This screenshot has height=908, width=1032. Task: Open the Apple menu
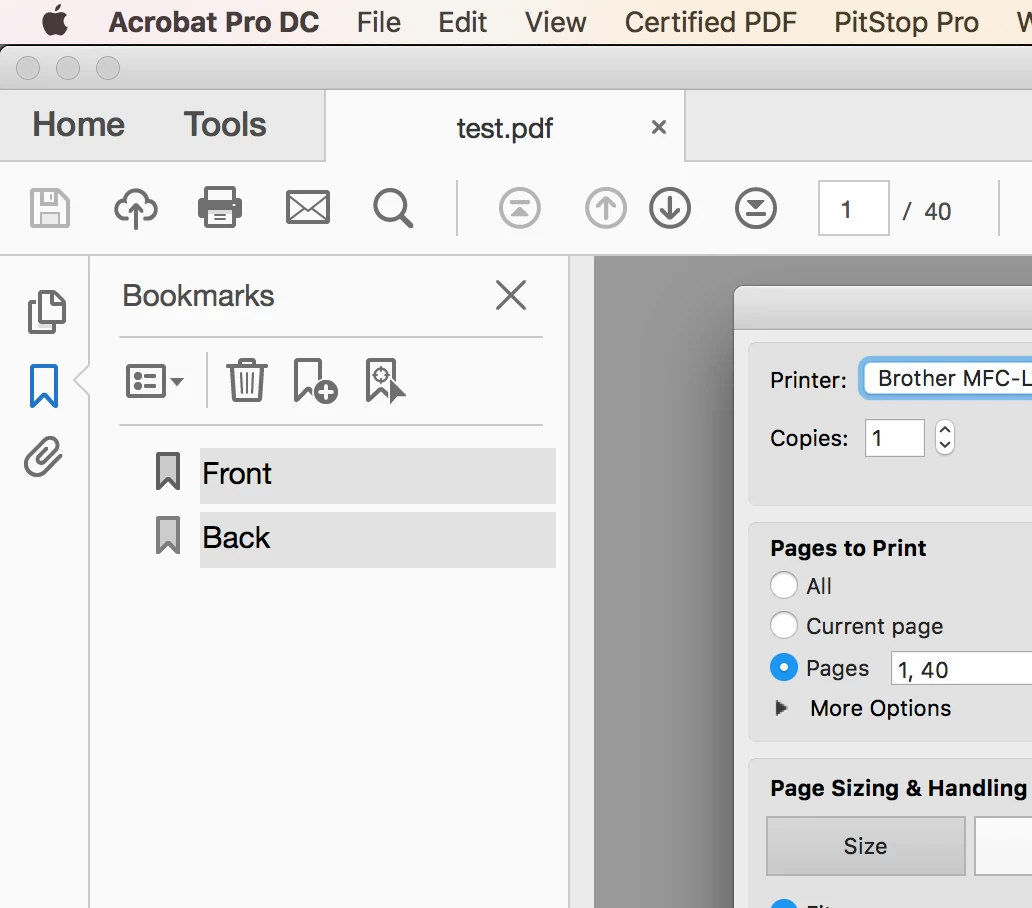coord(55,21)
